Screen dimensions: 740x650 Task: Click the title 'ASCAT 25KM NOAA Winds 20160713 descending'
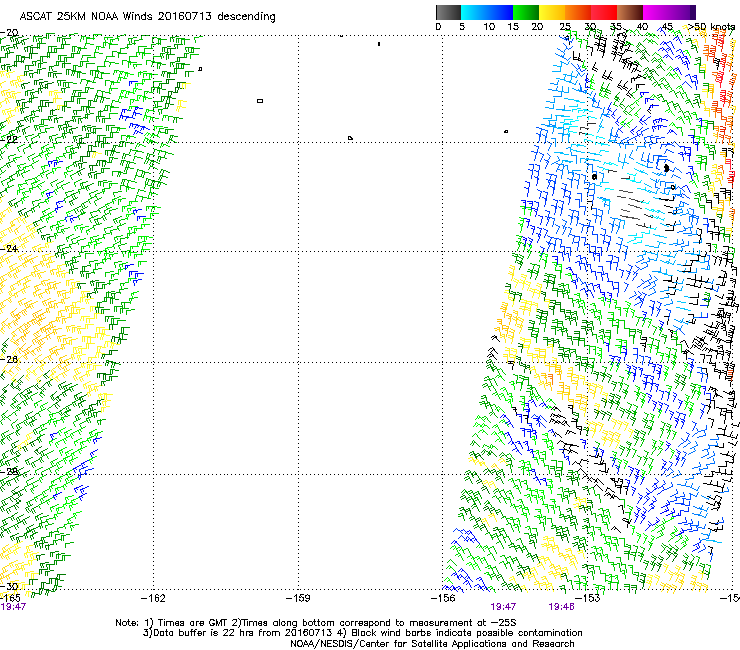148,17
